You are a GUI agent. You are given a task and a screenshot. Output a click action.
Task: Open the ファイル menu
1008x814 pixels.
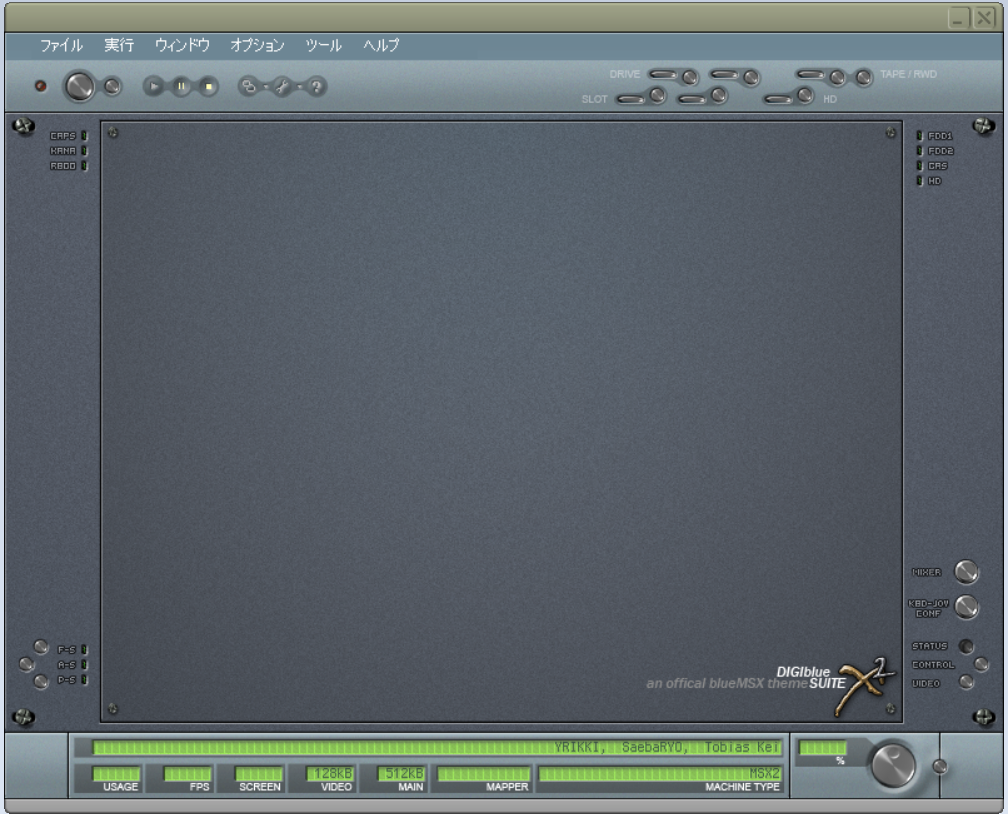pos(61,45)
